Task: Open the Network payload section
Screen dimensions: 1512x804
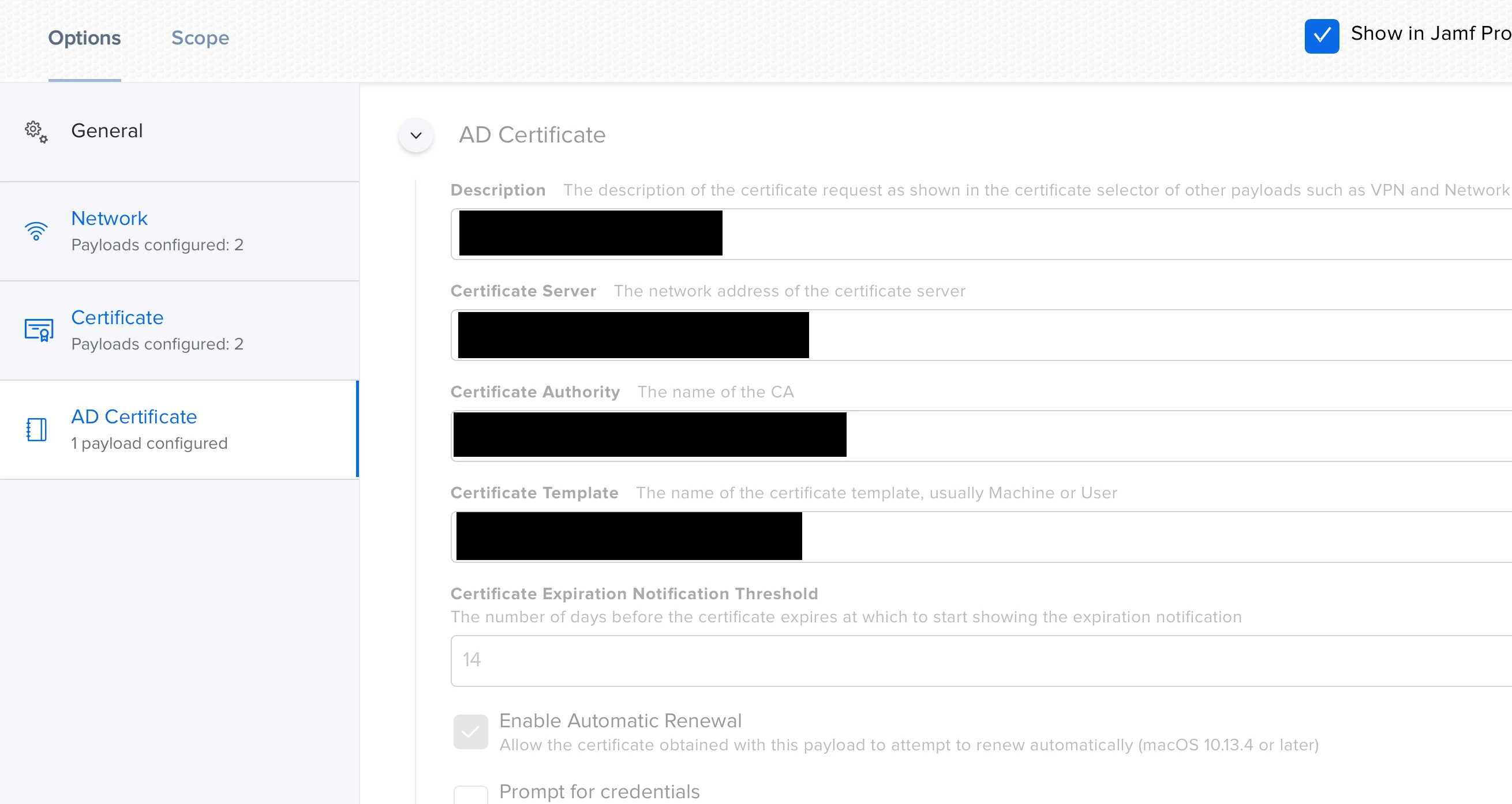Action: click(179, 232)
